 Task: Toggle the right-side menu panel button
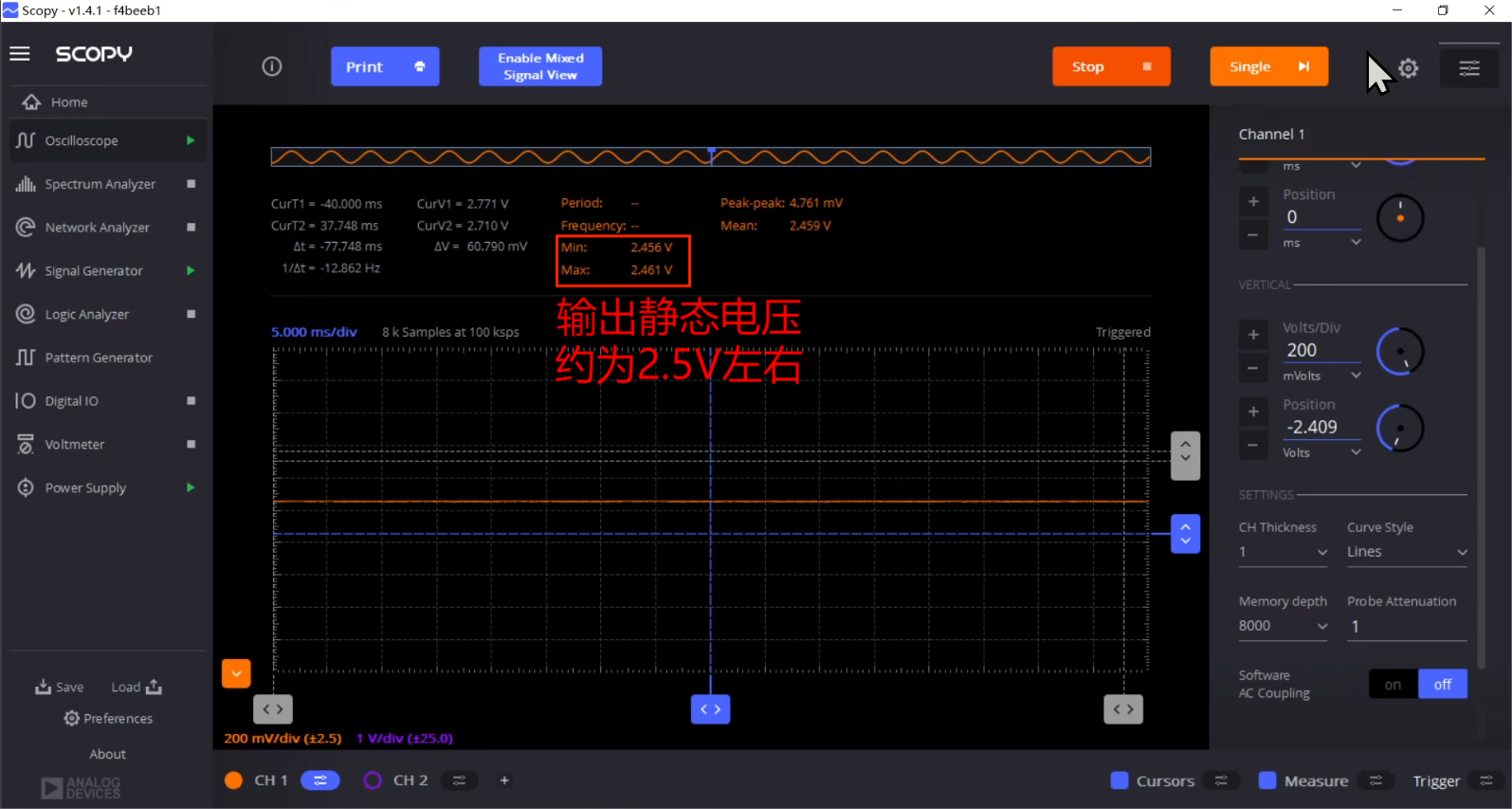1469,68
